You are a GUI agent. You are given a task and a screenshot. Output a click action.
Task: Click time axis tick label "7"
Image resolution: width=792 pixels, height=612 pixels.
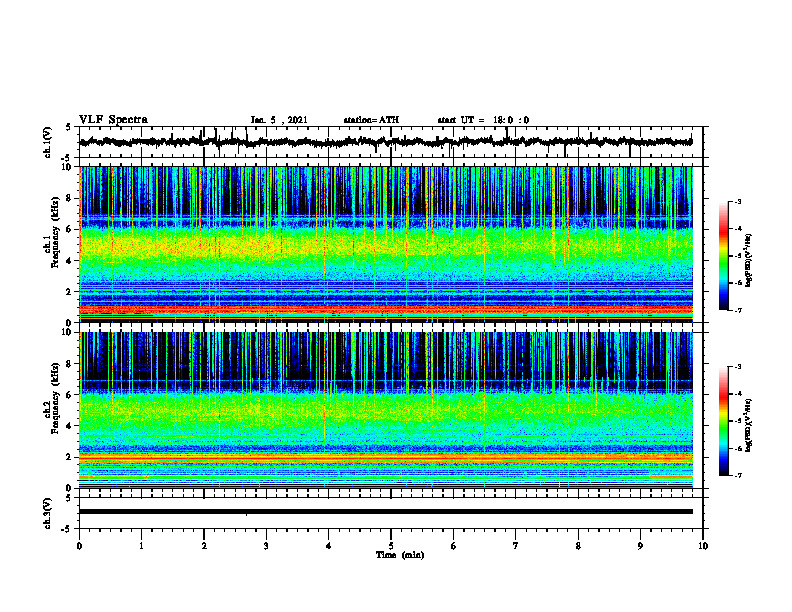[x=516, y=546]
